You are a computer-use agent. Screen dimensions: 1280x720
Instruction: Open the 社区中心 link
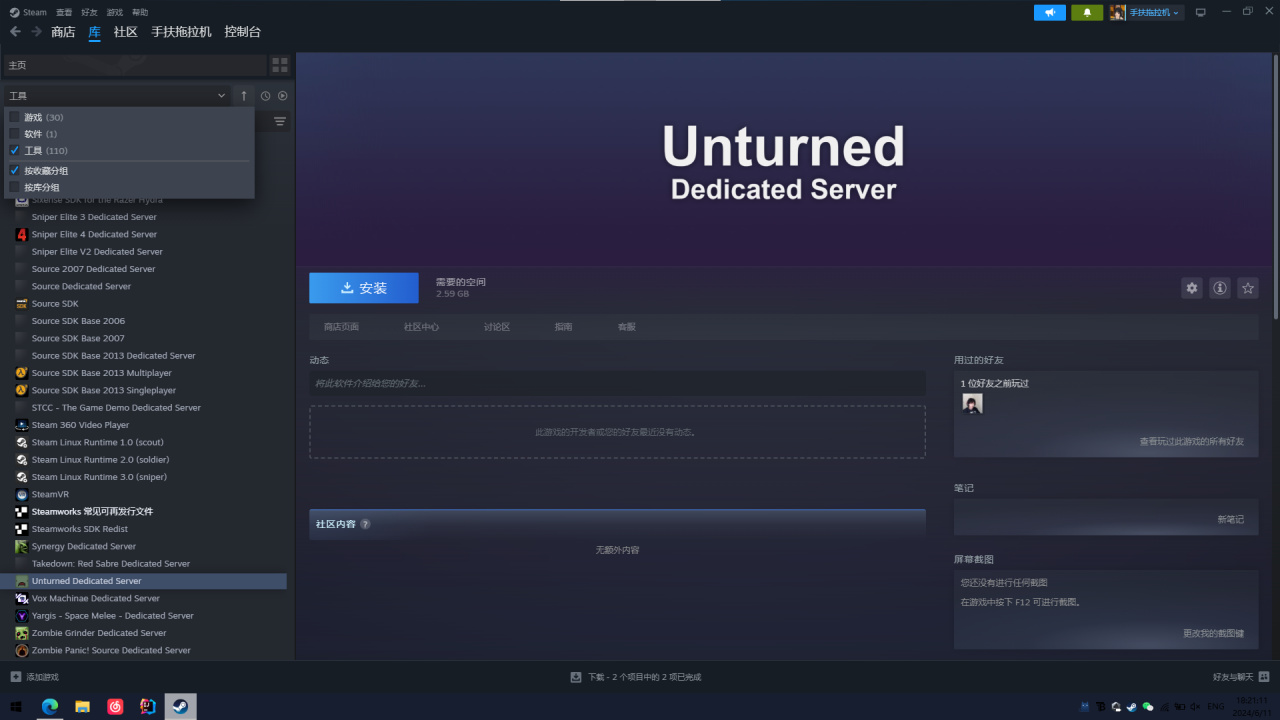pyautogui.click(x=421, y=327)
